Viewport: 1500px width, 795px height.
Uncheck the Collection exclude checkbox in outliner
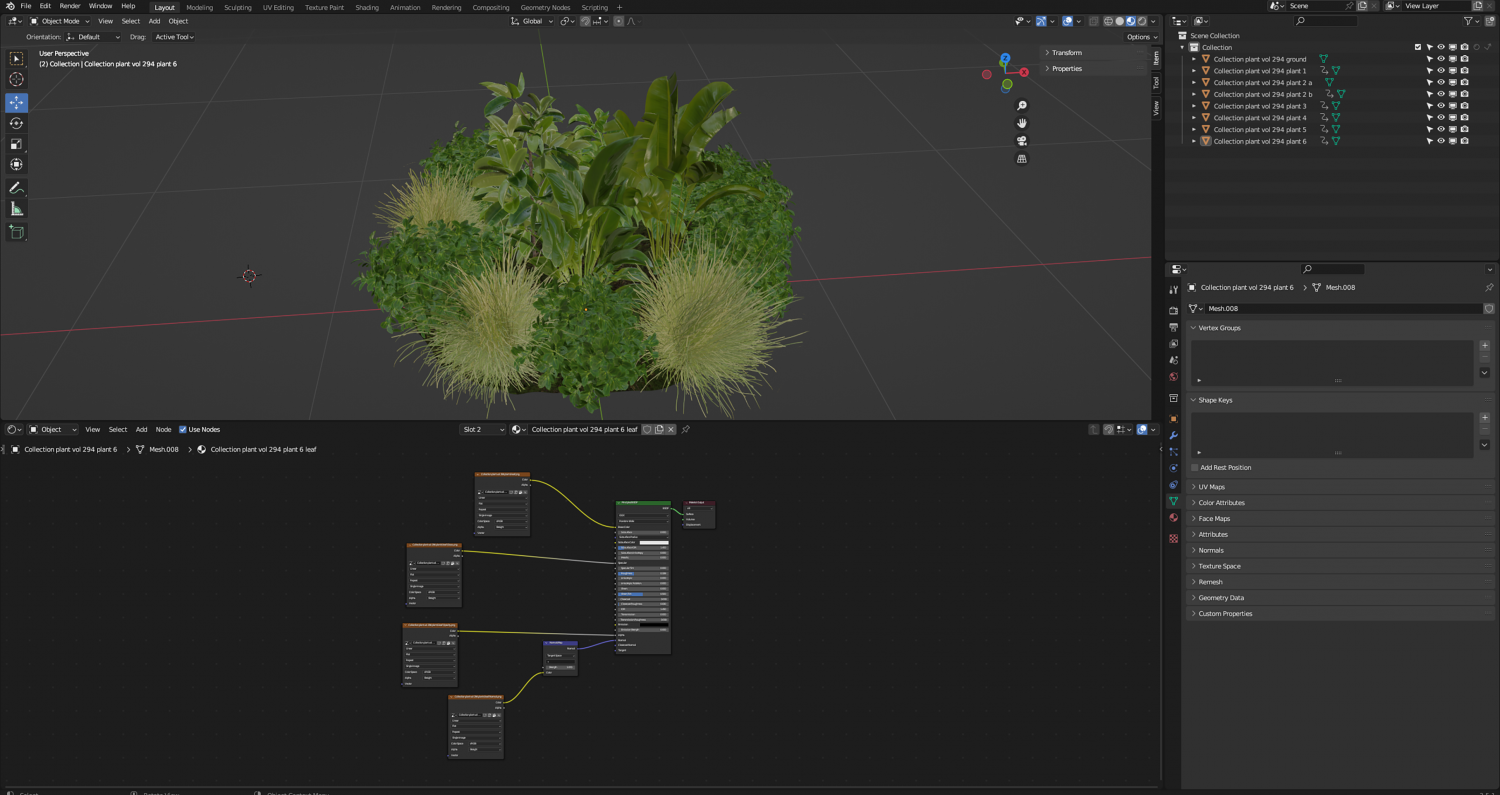1418,47
